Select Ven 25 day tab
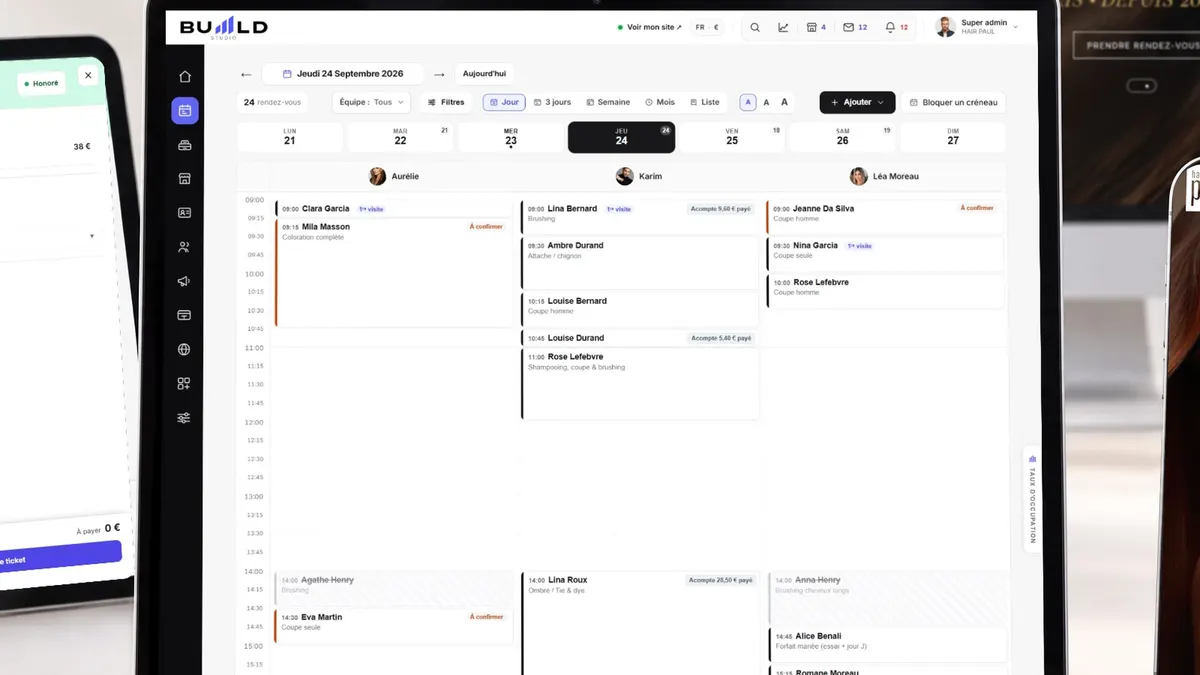This screenshot has height=675, width=1200. [732, 137]
